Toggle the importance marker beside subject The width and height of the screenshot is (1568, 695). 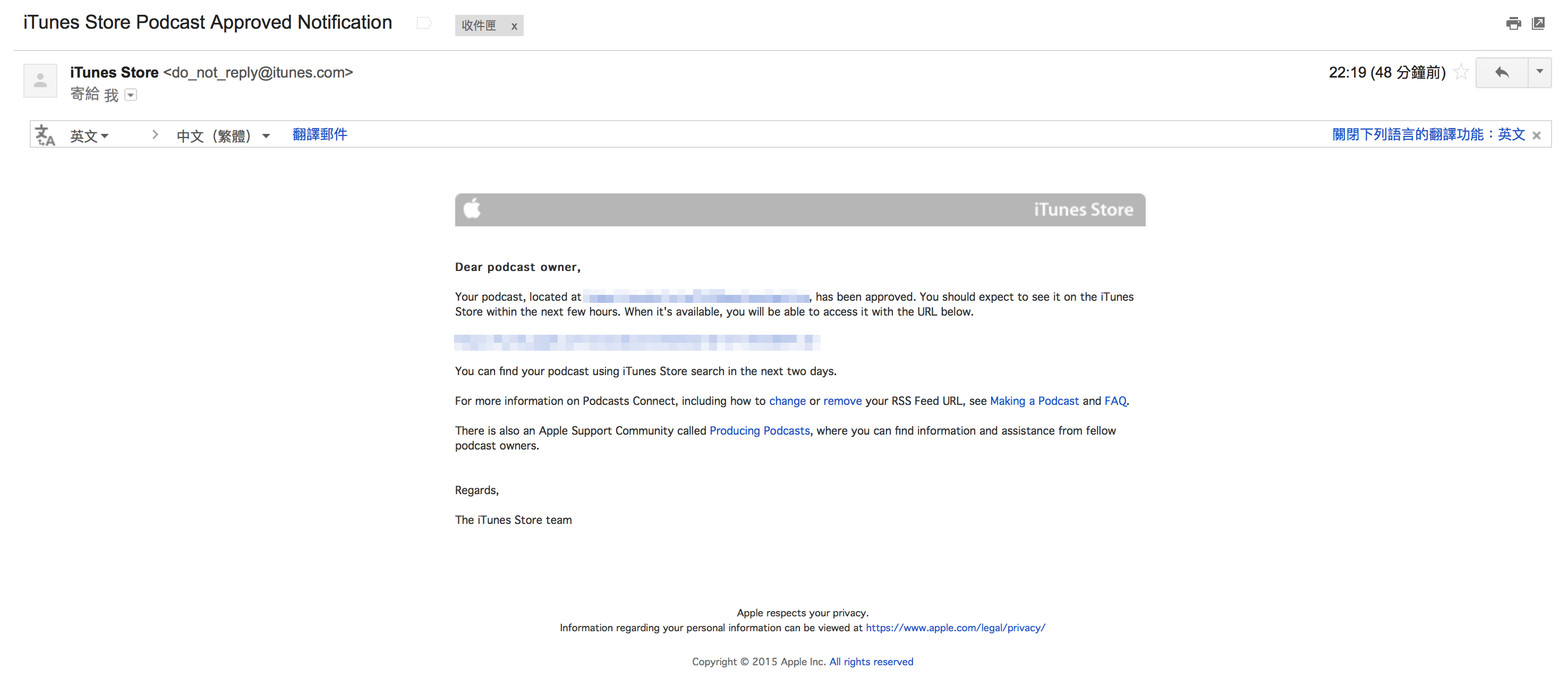tap(424, 23)
